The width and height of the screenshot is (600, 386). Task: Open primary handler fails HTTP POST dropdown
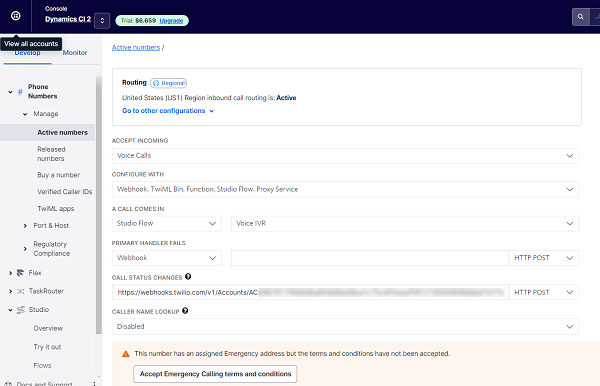(x=544, y=258)
